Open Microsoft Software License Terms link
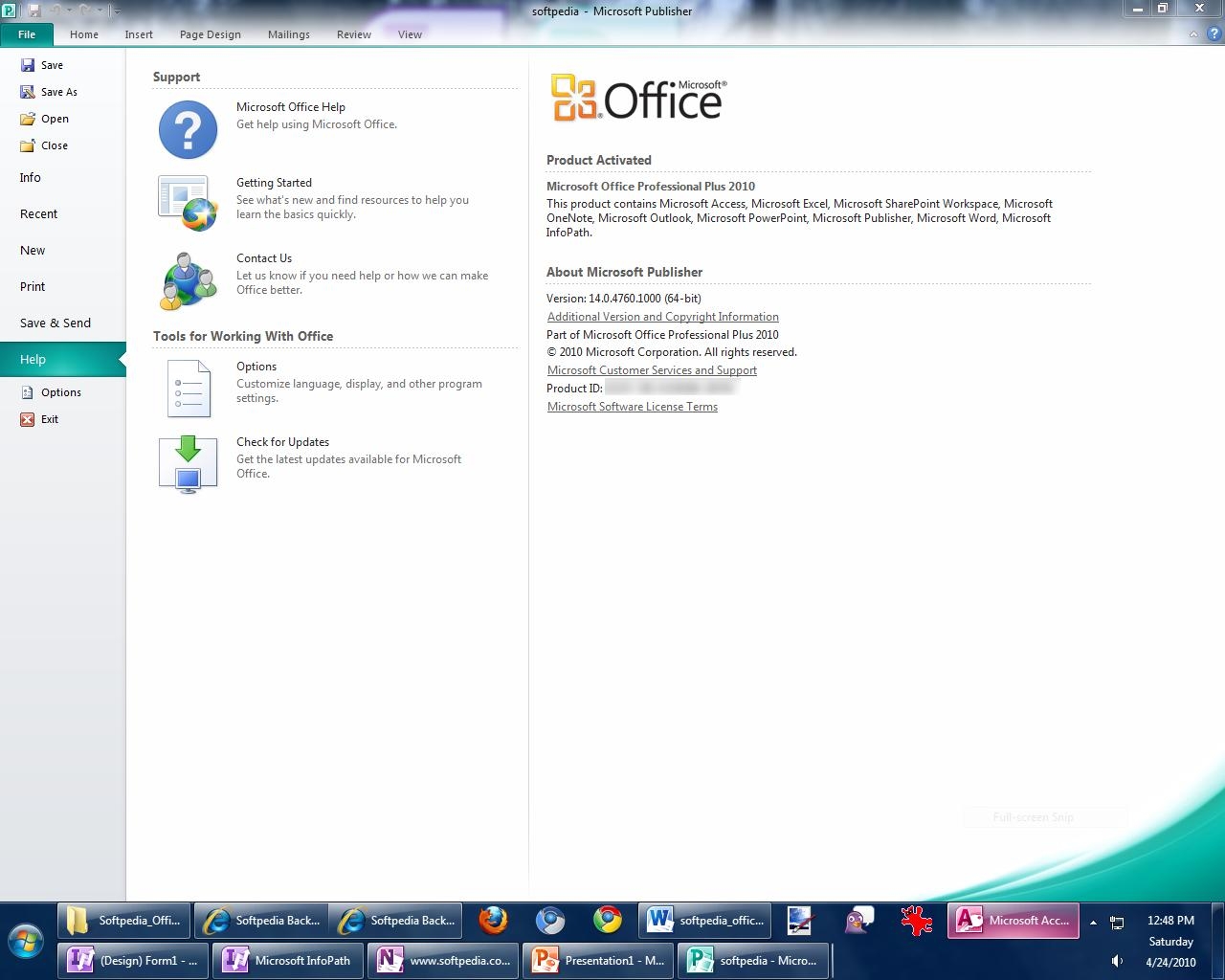This screenshot has height=980, width=1225. [632, 407]
